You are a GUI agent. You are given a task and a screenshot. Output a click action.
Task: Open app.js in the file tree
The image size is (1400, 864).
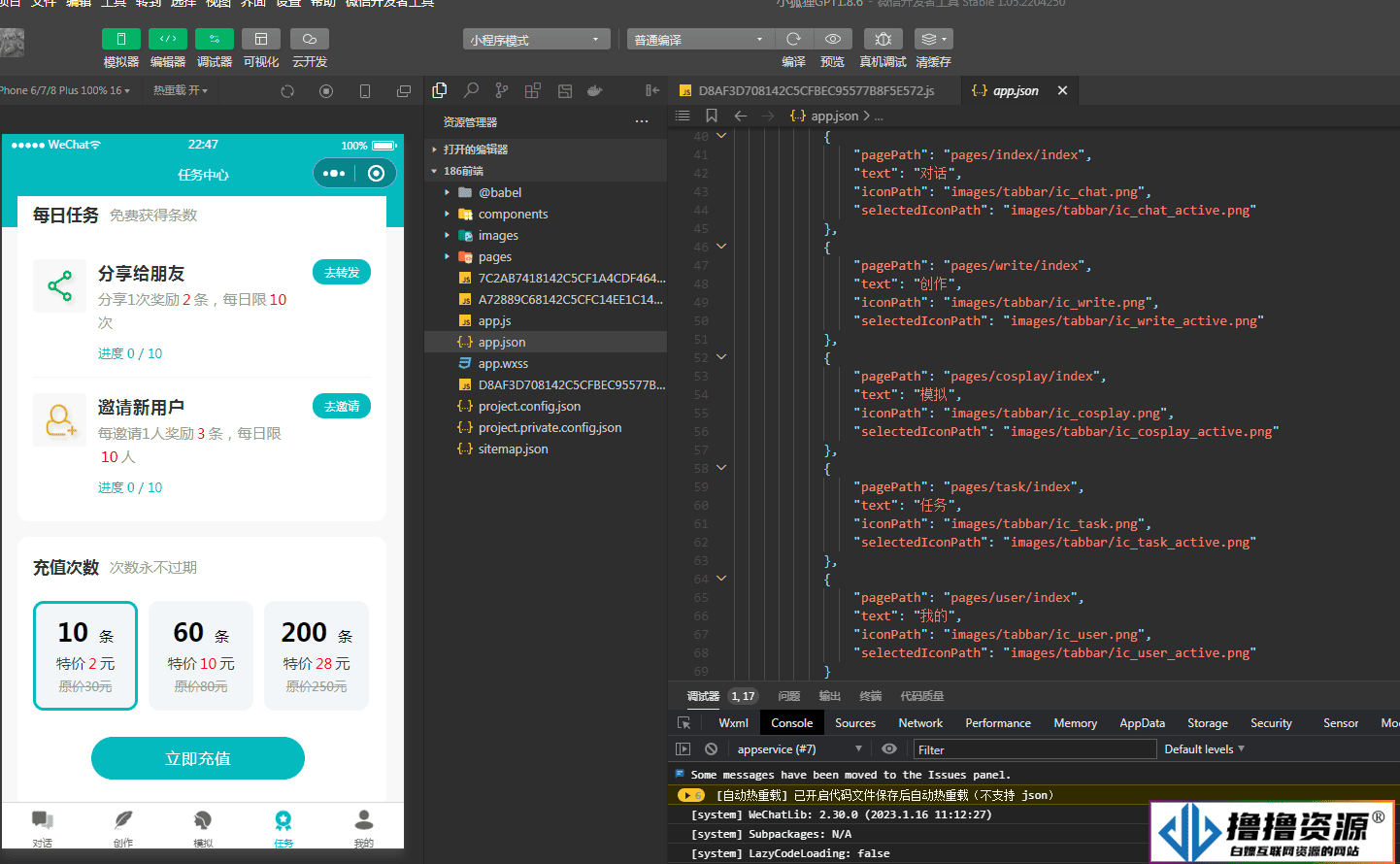[546, 320]
